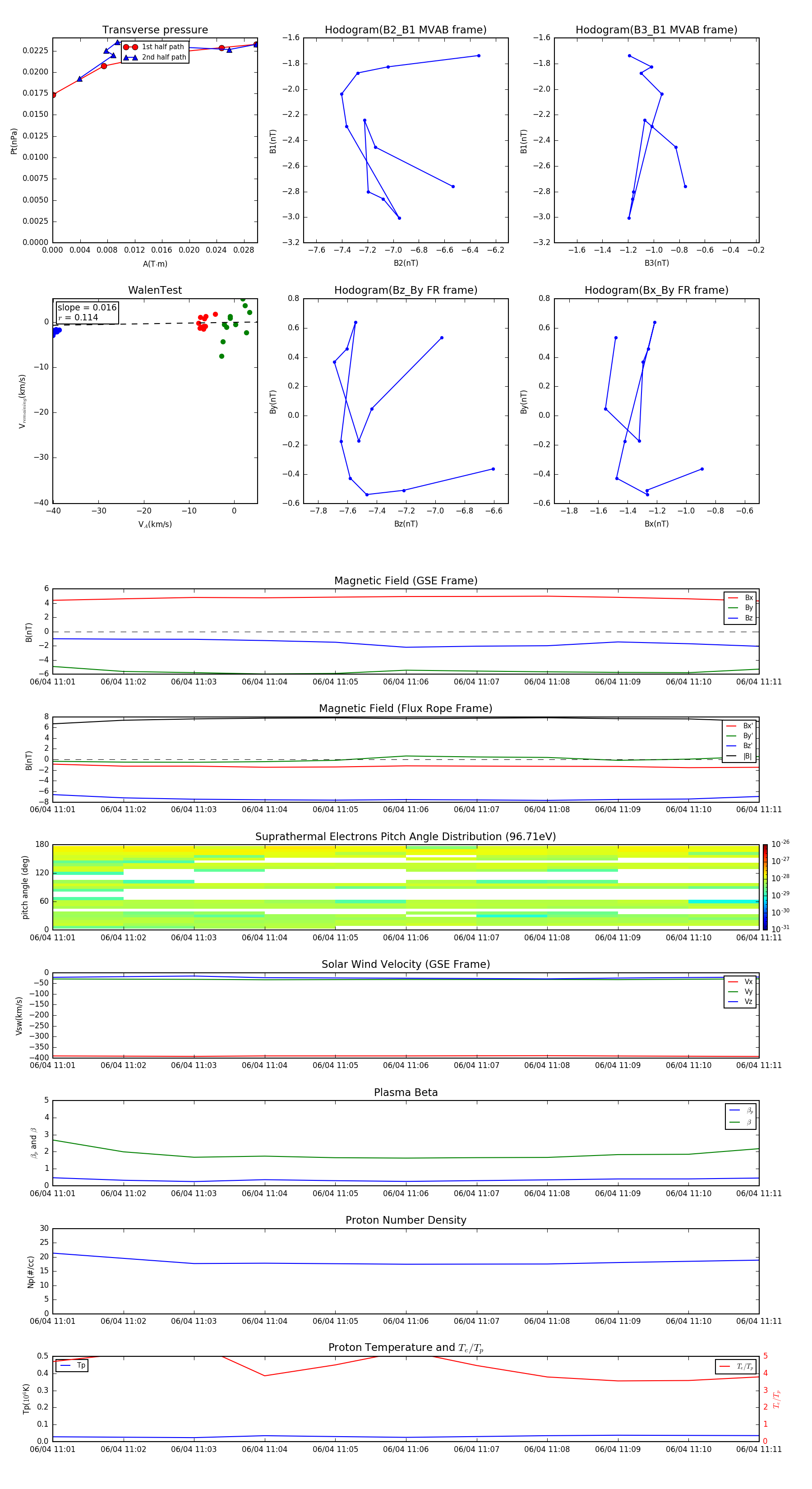Click the blue proton density curve
Viewport: 812px width, 1489px height.
coord(406,1264)
